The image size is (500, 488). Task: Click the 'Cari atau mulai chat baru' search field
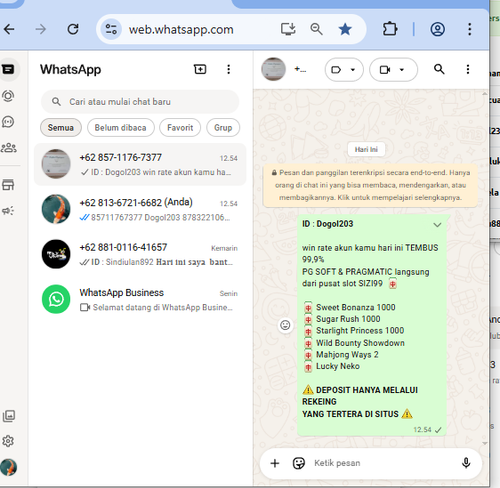(140, 101)
